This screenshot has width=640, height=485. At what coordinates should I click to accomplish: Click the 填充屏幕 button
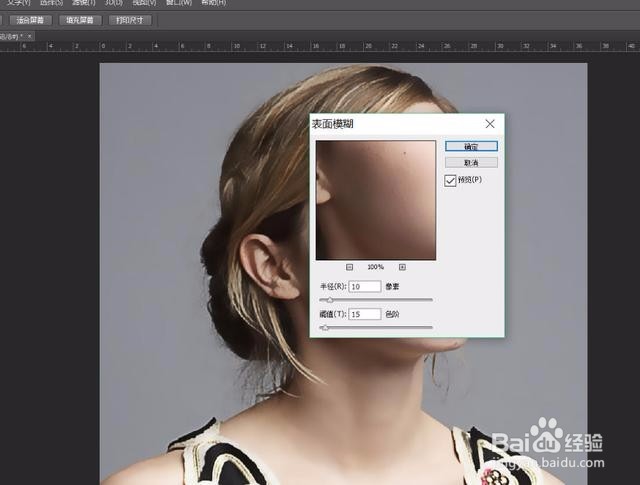click(x=80, y=20)
